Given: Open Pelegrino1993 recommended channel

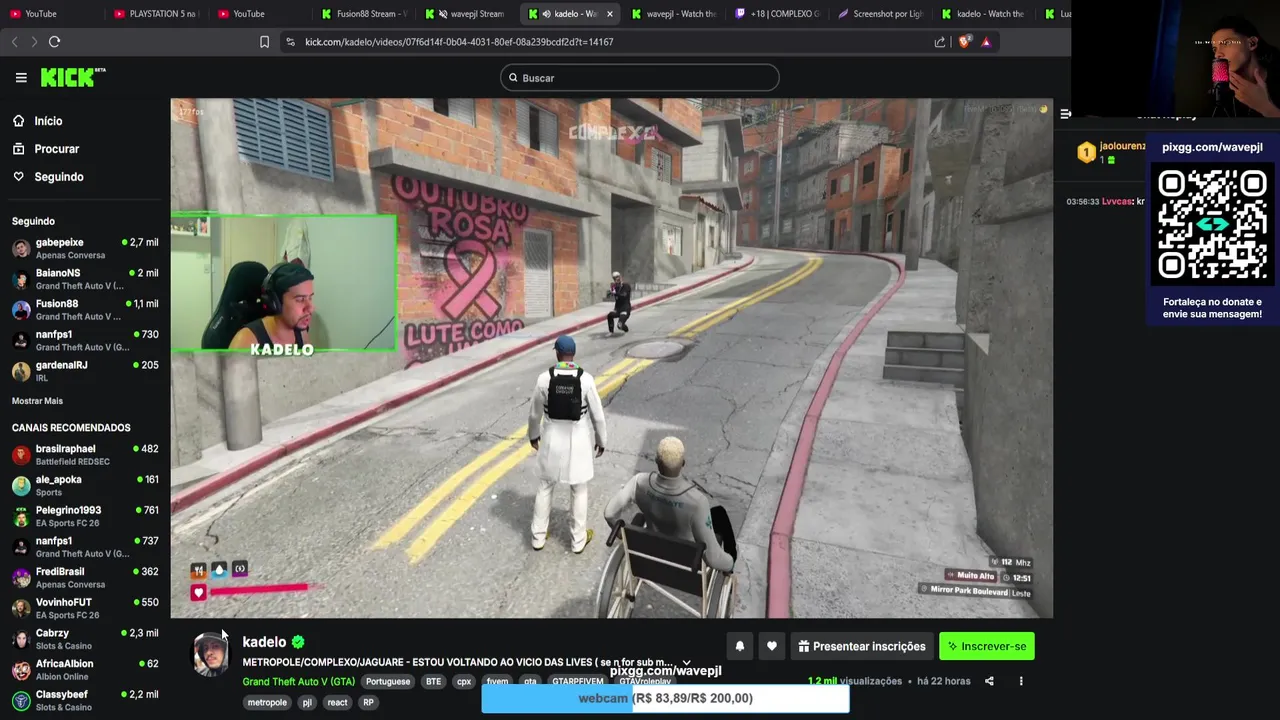Looking at the screenshot, I should (85, 516).
